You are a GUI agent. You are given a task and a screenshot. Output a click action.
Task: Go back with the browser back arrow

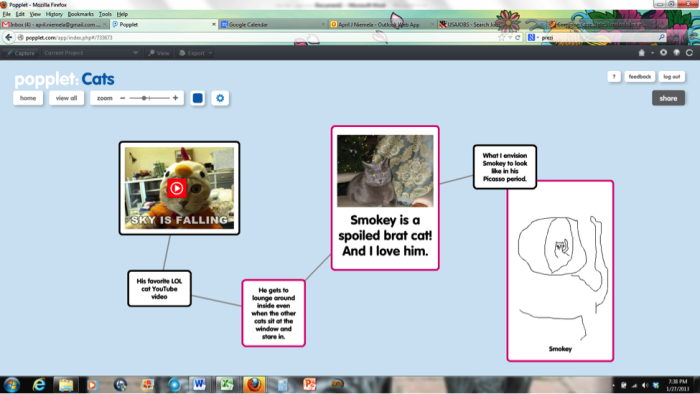(8, 38)
